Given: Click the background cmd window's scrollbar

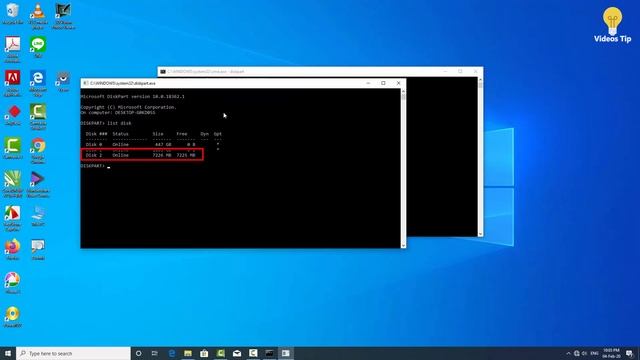Looking at the screenshot, I should (x=480, y=157).
